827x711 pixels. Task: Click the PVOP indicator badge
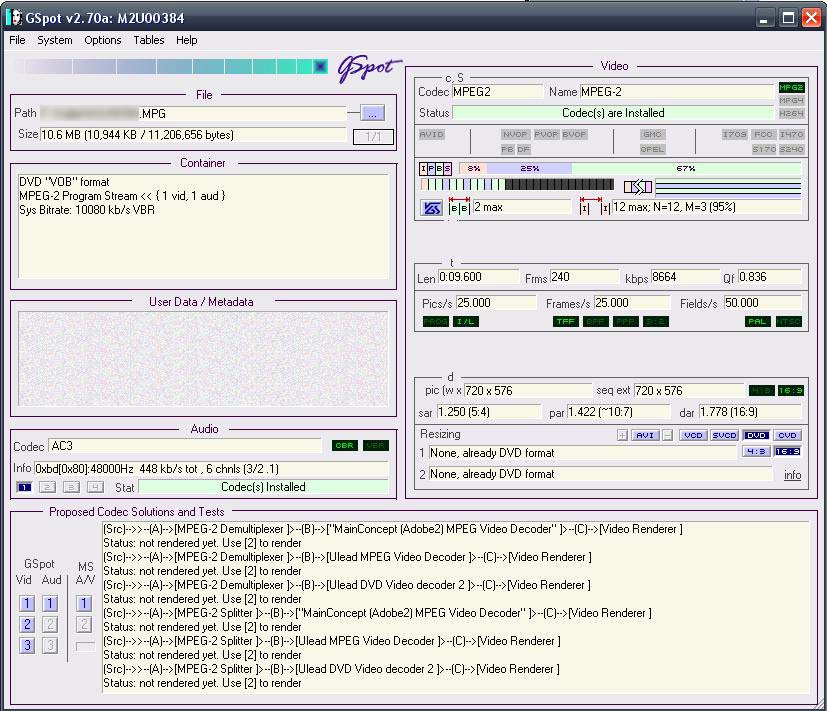click(546, 134)
